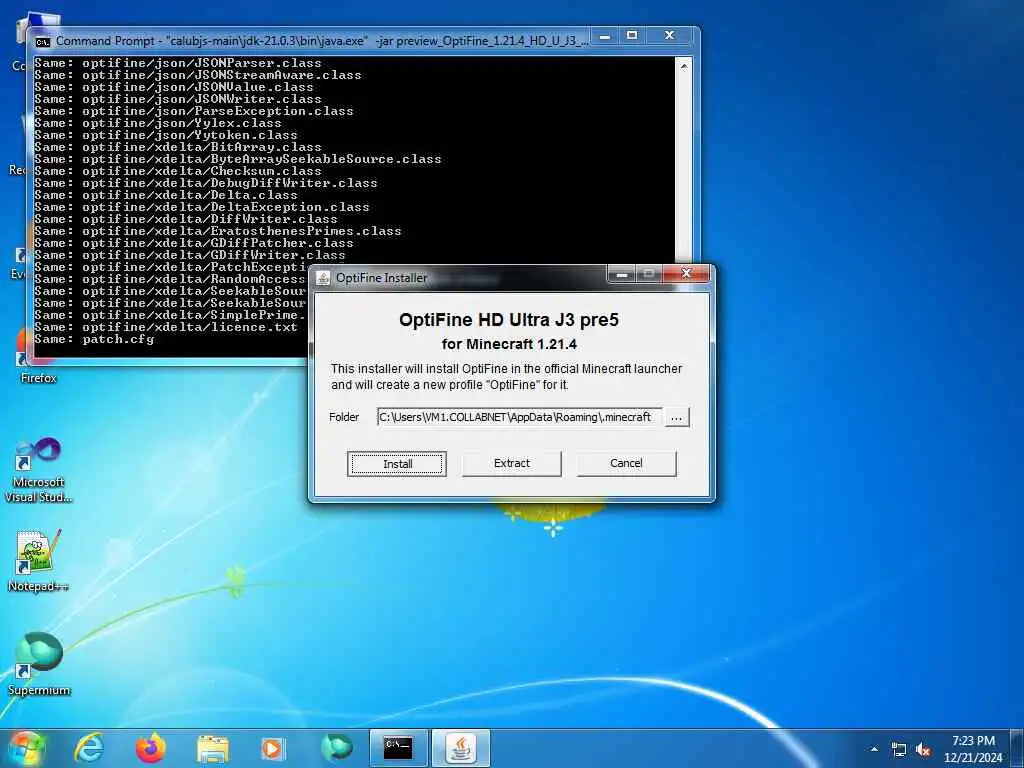Image resolution: width=1024 pixels, height=768 pixels.
Task: Click the 'optifine/xdelta/ByteArraySeekableSource.class' line
Action: 238,159
